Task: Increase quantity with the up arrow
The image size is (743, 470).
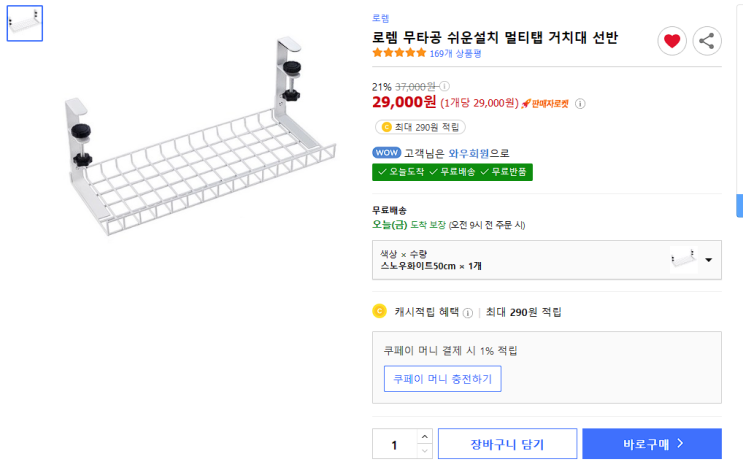Action: coord(425,437)
